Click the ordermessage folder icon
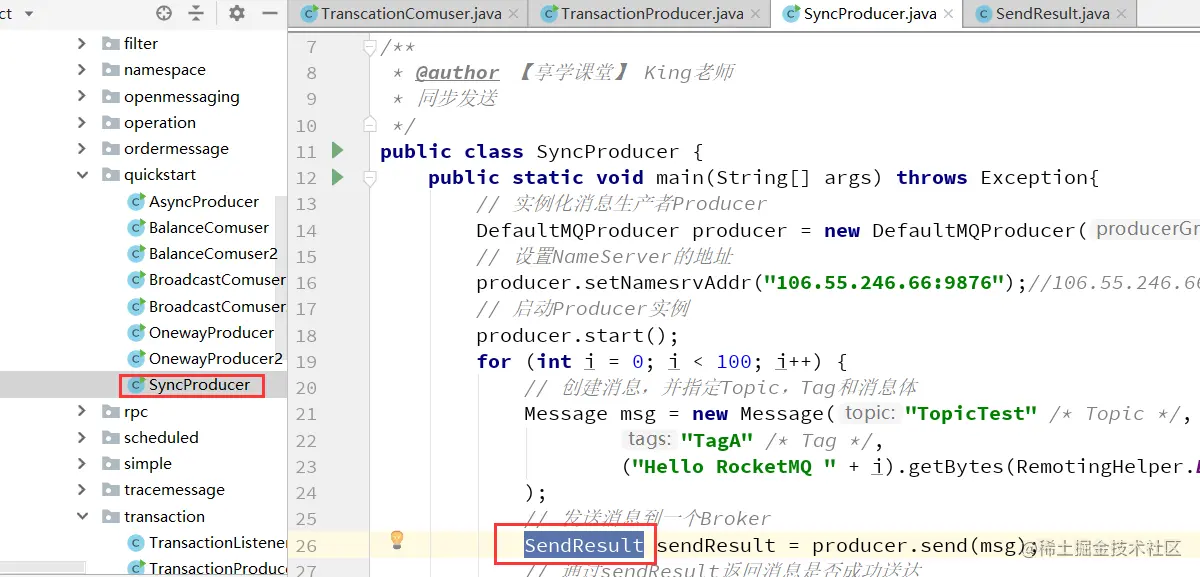 pyautogui.click(x=111, y=148)
